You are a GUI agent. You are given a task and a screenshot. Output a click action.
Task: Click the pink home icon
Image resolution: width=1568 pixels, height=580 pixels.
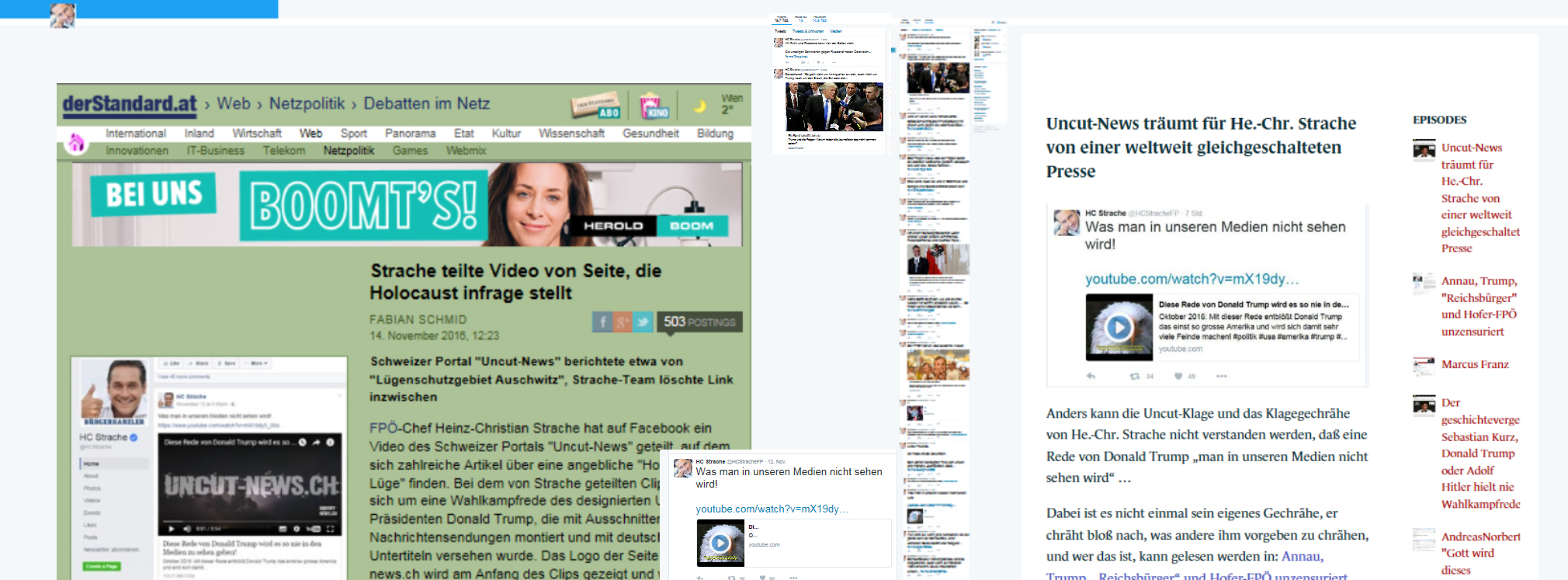(76, 143)
